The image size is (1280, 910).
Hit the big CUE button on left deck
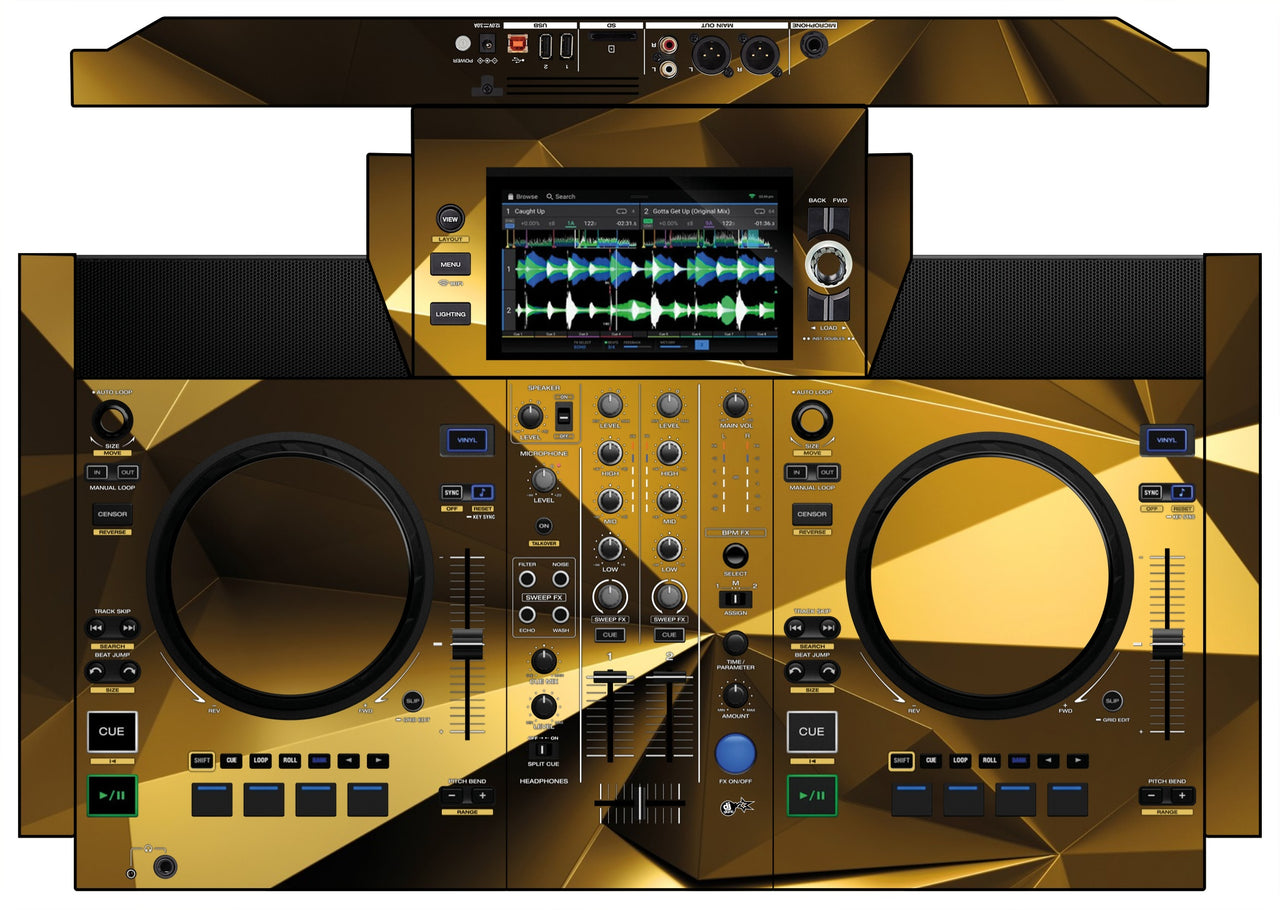111,732
